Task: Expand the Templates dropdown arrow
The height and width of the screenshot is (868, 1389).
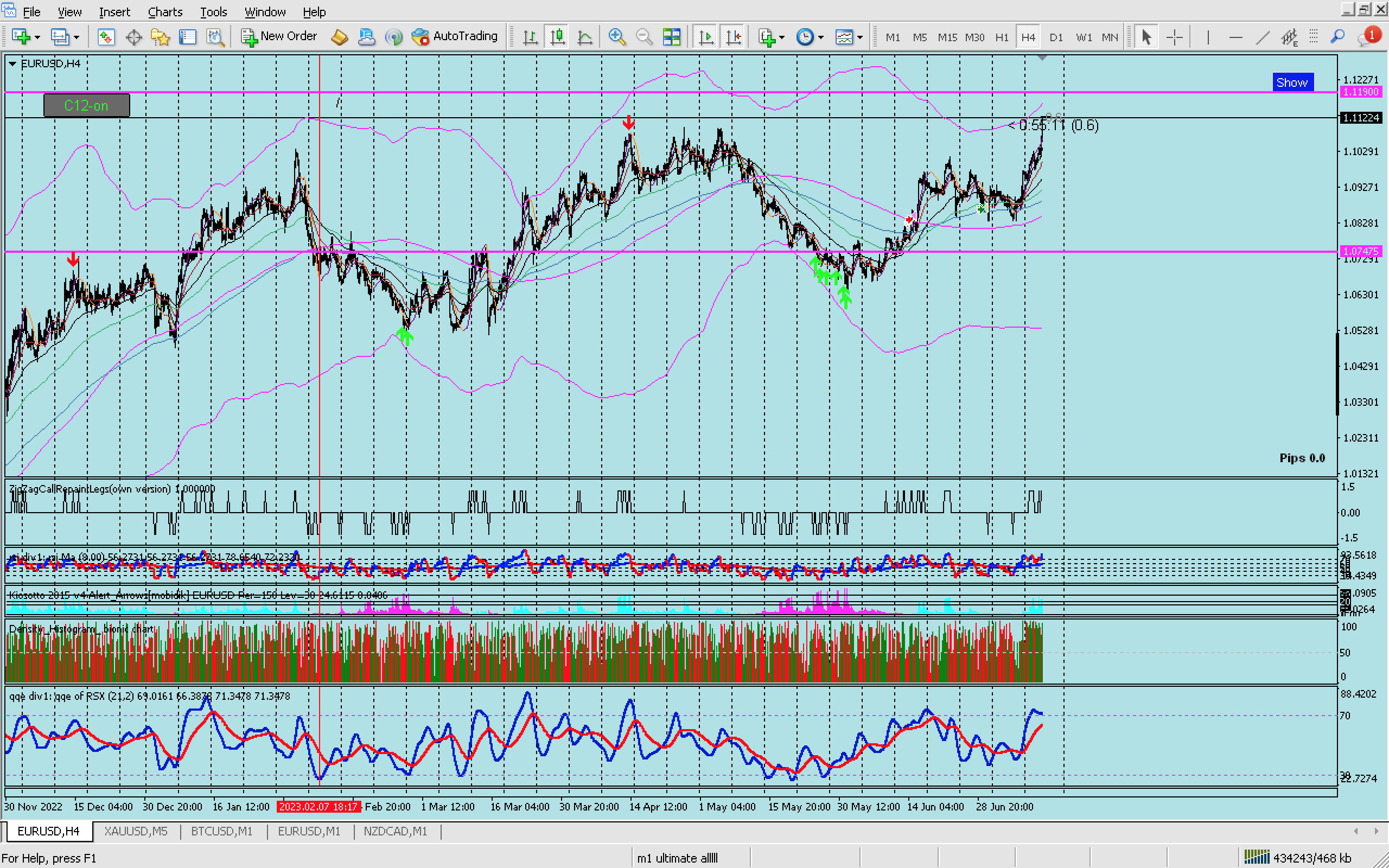Action: pyautogui.click(x=860, y=37)
